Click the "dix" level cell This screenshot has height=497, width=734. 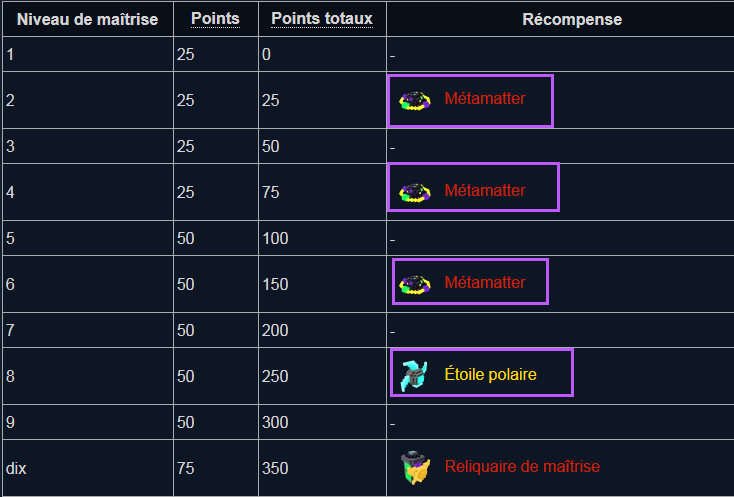point(16,467)
